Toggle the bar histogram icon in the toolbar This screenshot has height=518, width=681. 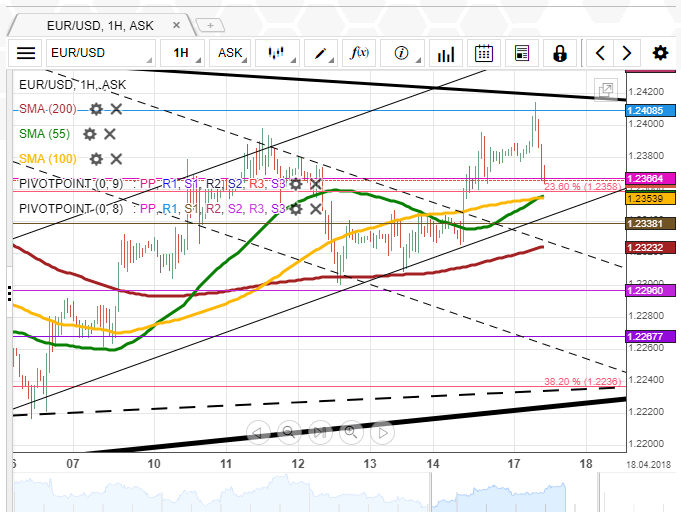pos(446,53)
